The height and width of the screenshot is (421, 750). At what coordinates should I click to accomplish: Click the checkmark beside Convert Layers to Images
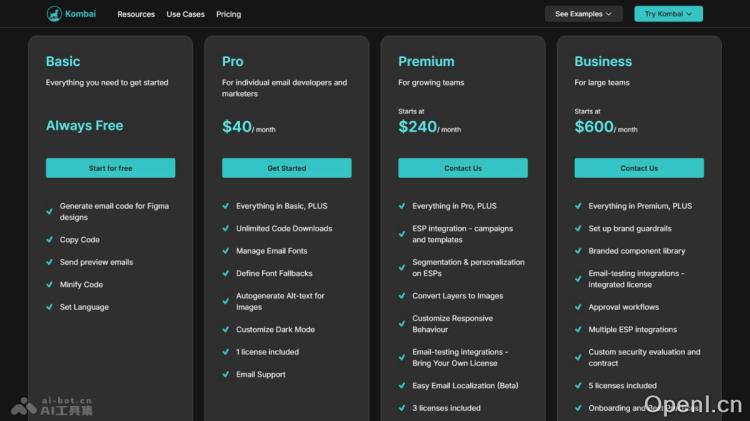[x=402, y=296]
